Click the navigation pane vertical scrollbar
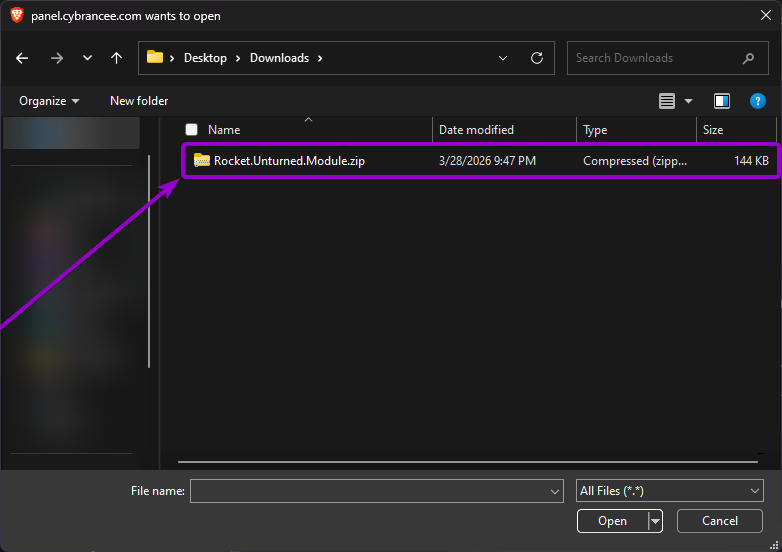Image resolution: width=782 pixels, height=552 pixels. 149,261
